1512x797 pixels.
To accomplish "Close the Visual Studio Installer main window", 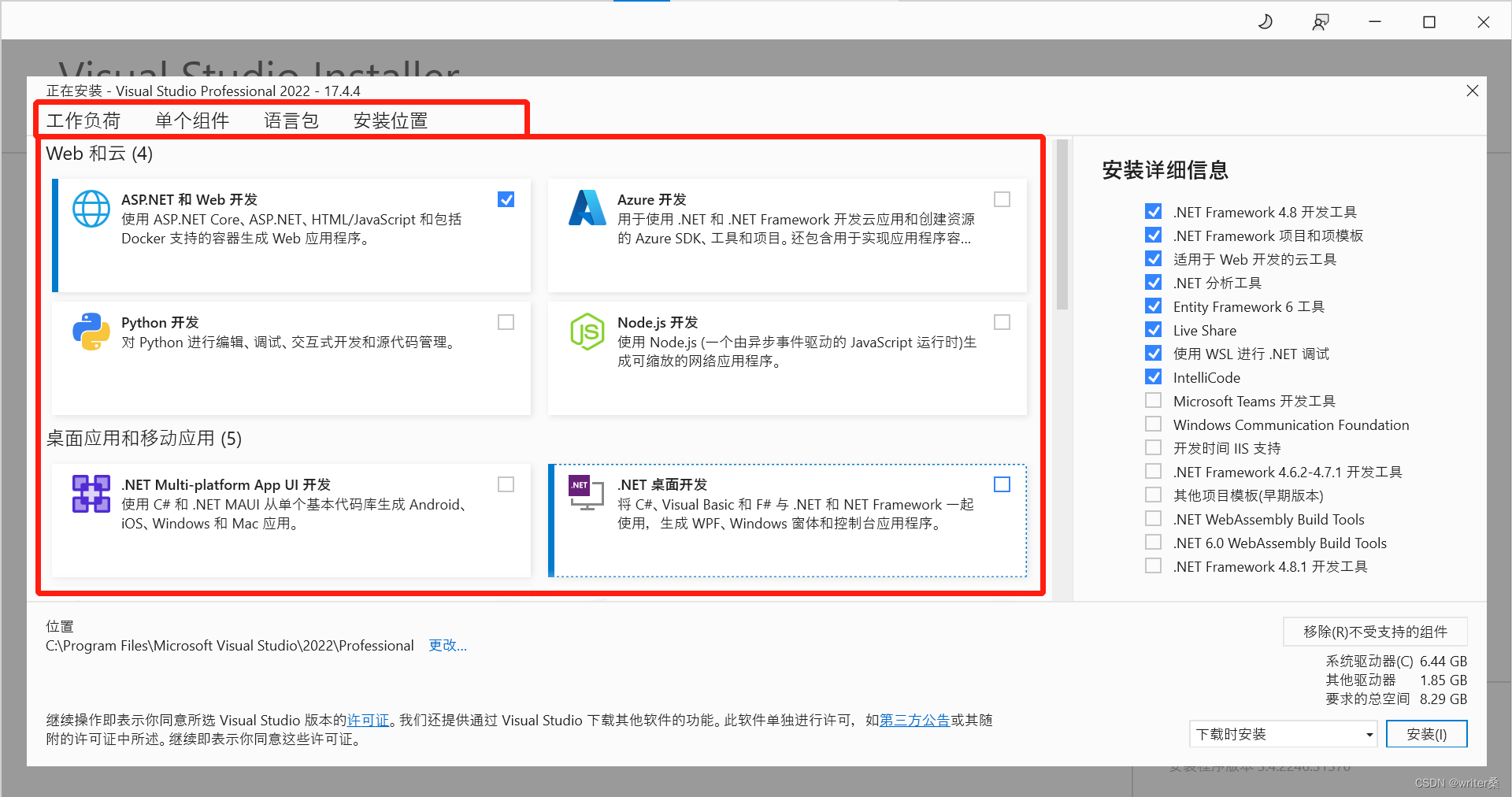I will click(1484, 22).
